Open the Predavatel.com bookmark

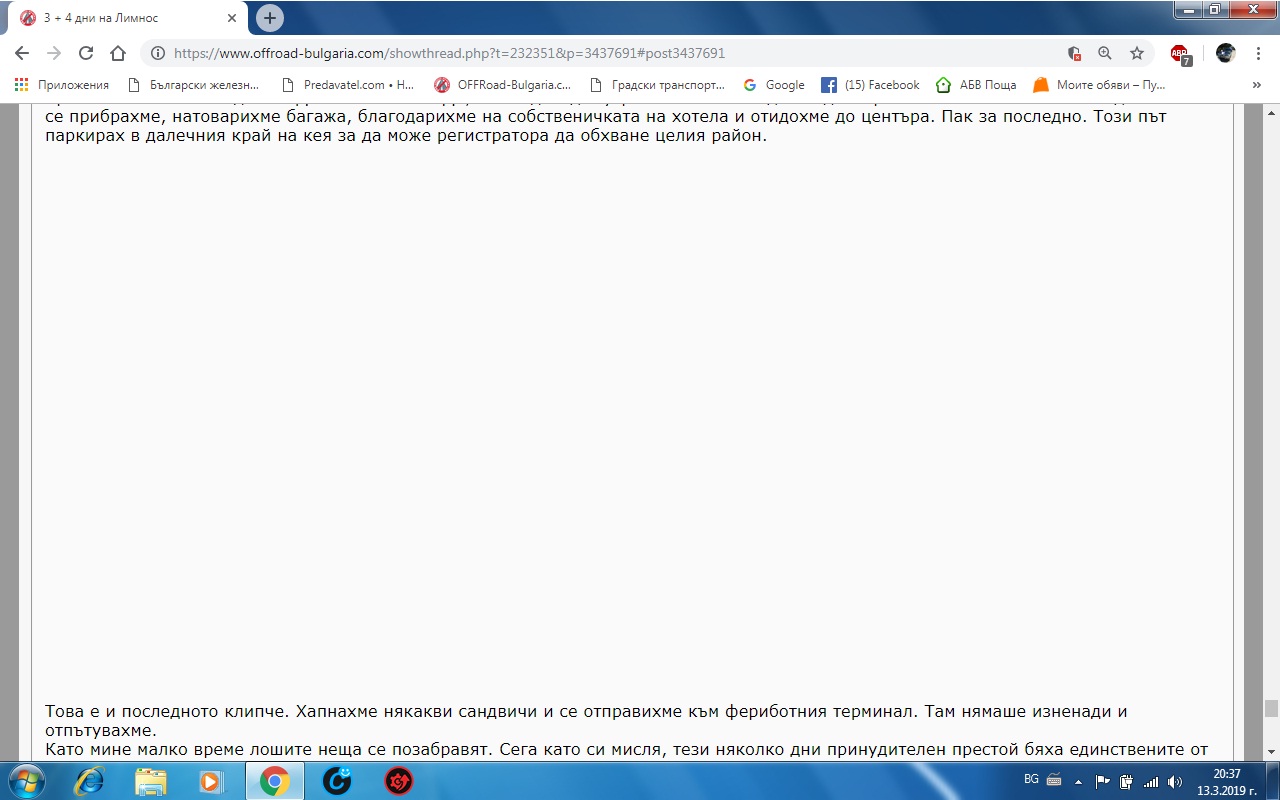point(348,85)
